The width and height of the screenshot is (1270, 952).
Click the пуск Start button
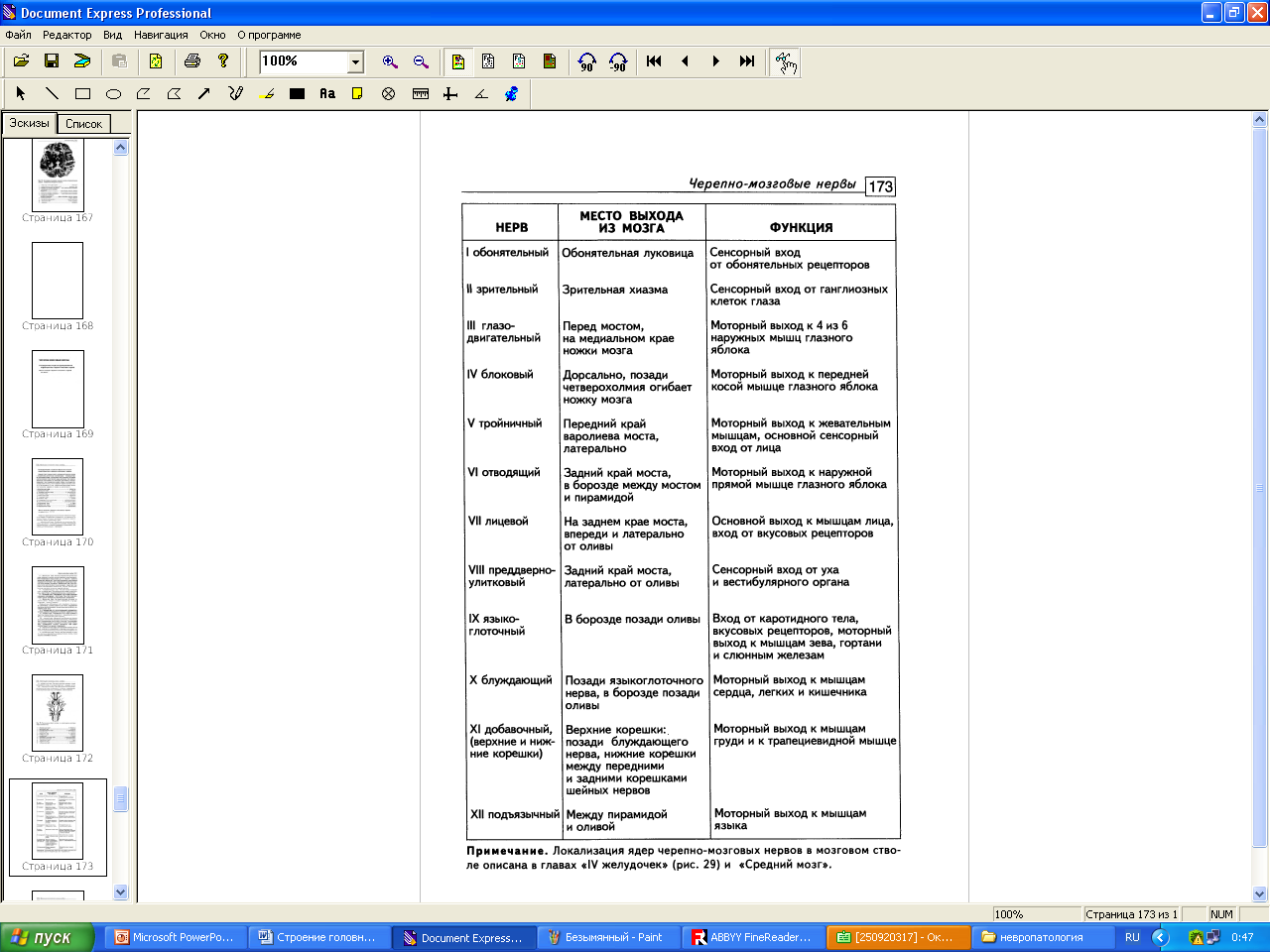[47, 937]
